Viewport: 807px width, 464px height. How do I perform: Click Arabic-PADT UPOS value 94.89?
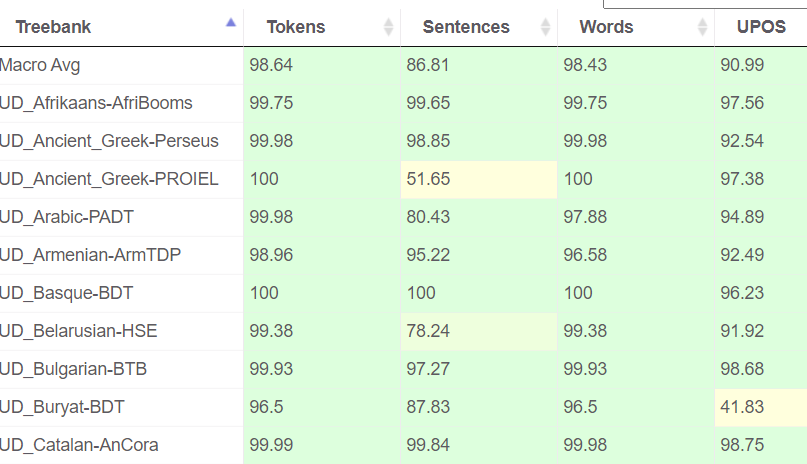click(742, 217)
